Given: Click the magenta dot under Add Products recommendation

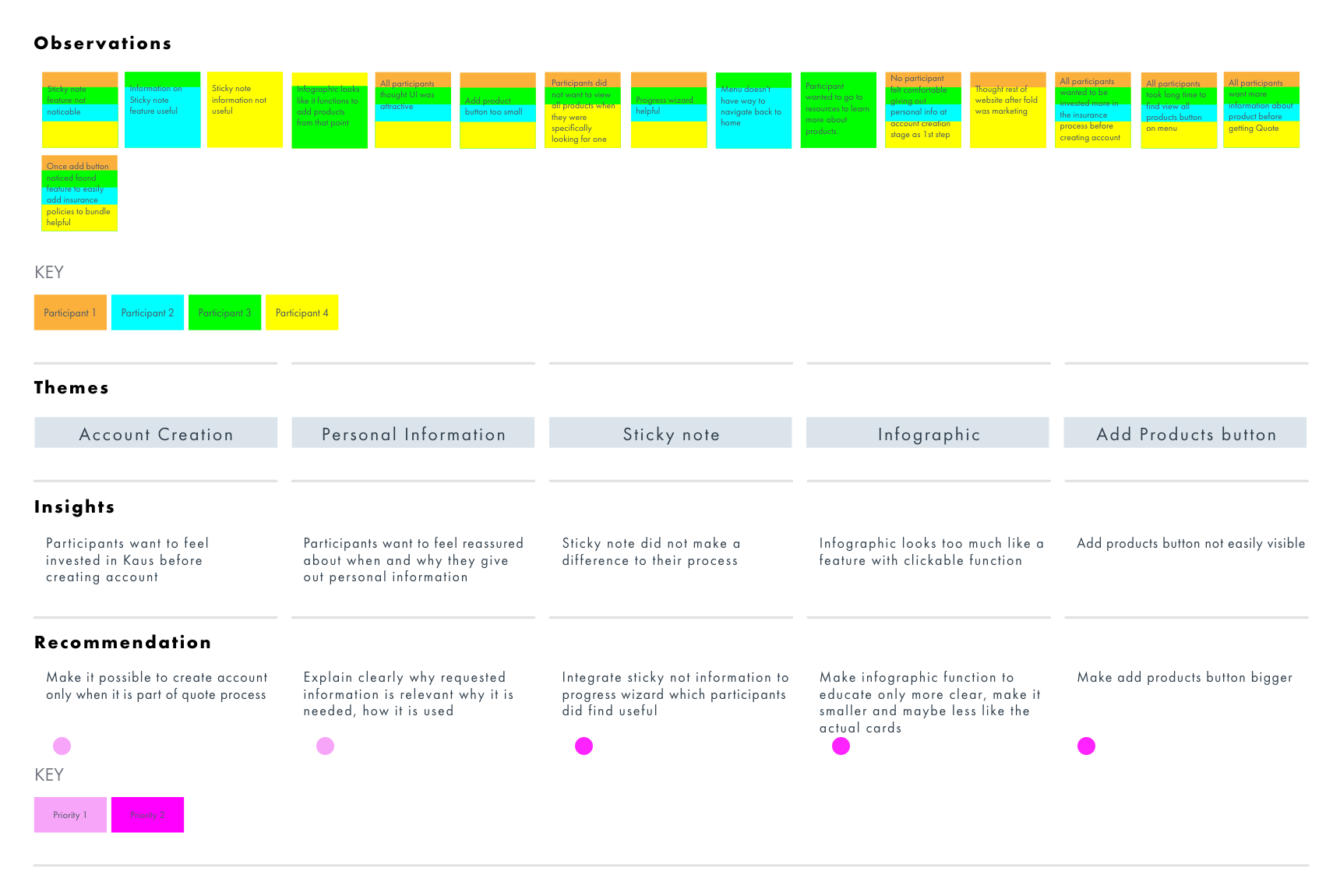Looking at the screenshot, I should click(x=1086, y=746).
